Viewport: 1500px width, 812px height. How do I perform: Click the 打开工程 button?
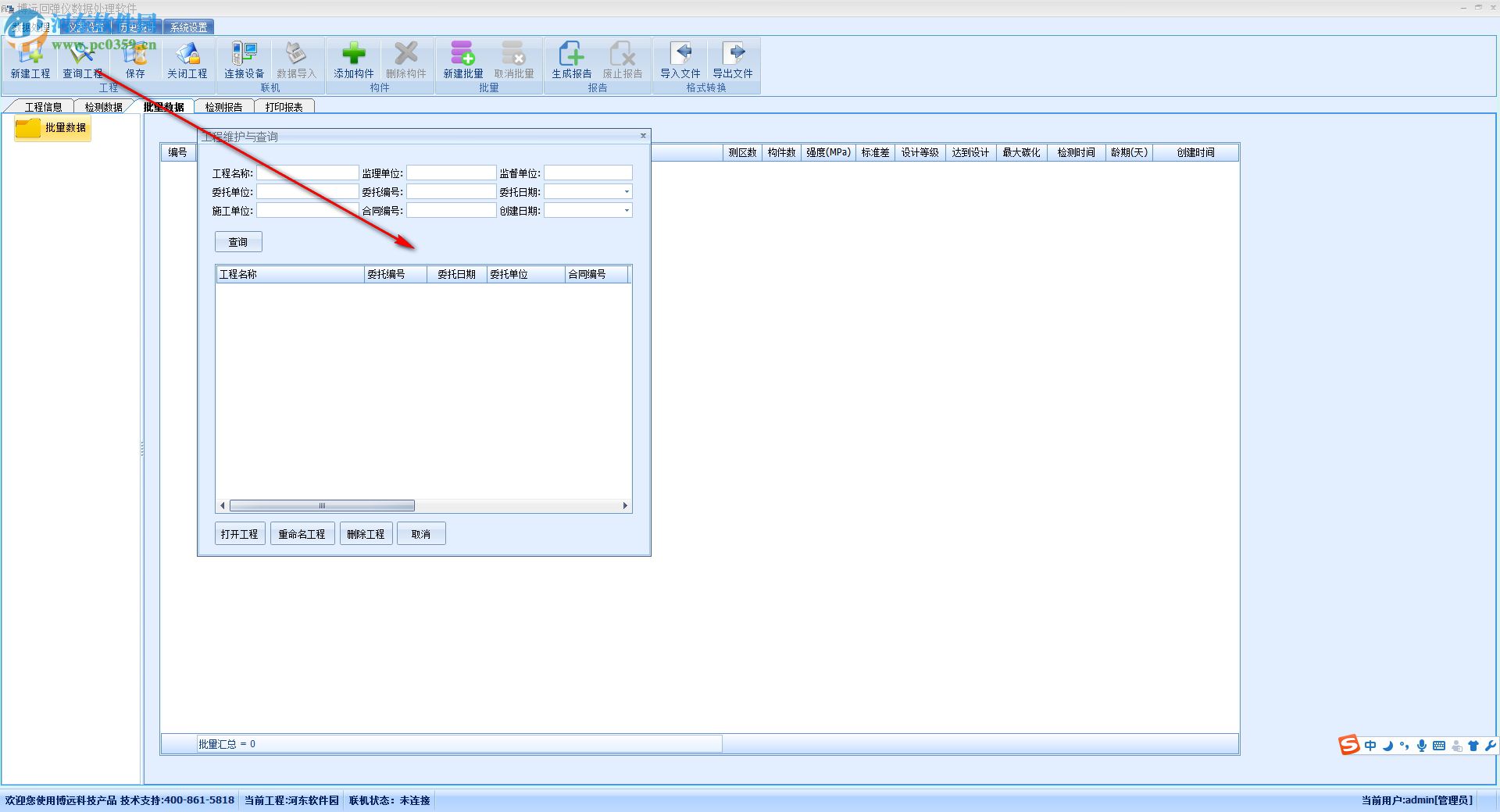240,534
